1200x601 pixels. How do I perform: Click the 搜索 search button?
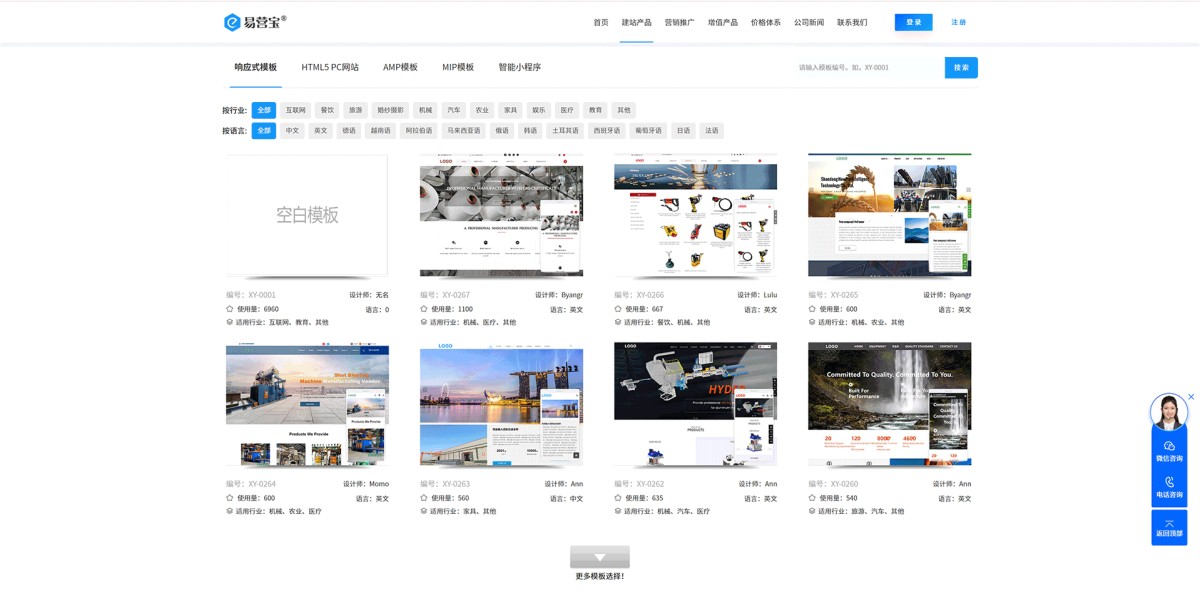(x=961, y=67)
